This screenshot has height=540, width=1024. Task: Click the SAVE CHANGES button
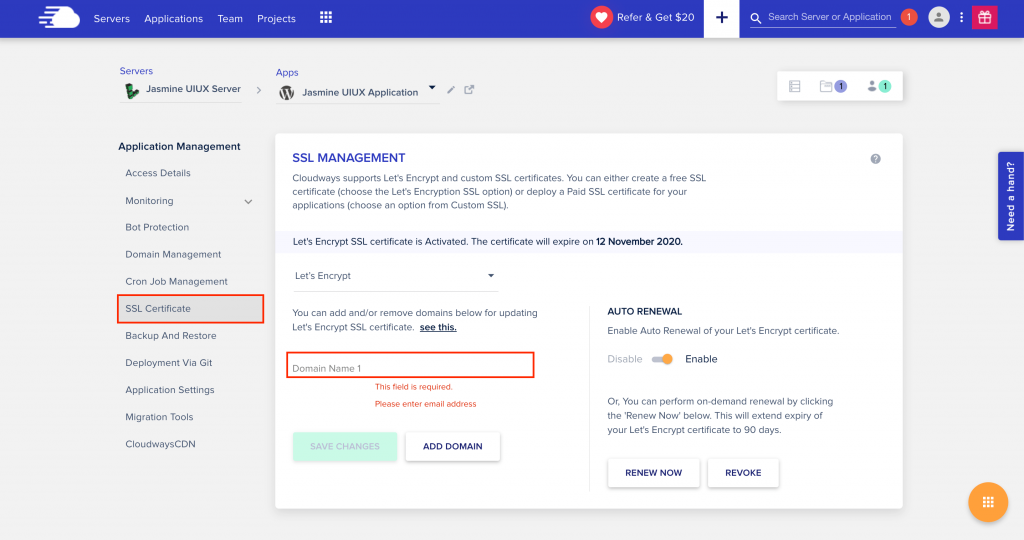(345, 447)
